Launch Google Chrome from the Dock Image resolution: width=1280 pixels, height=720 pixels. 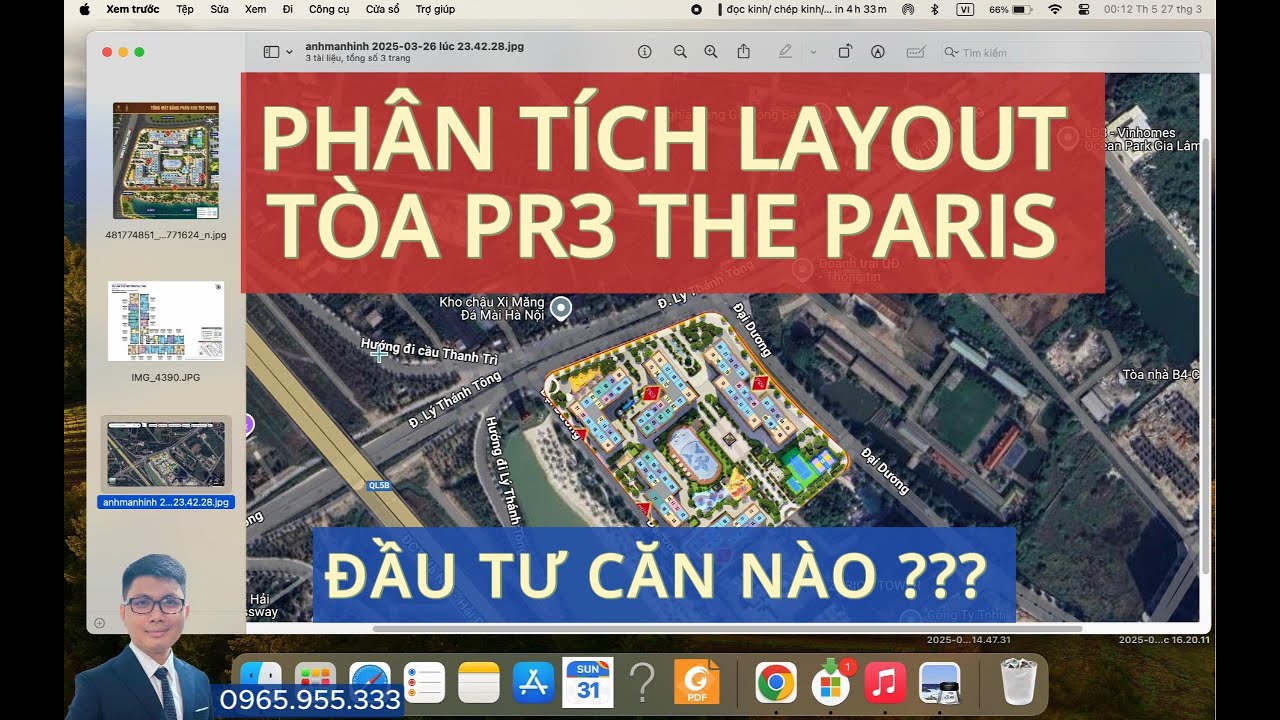click(776, 683)
